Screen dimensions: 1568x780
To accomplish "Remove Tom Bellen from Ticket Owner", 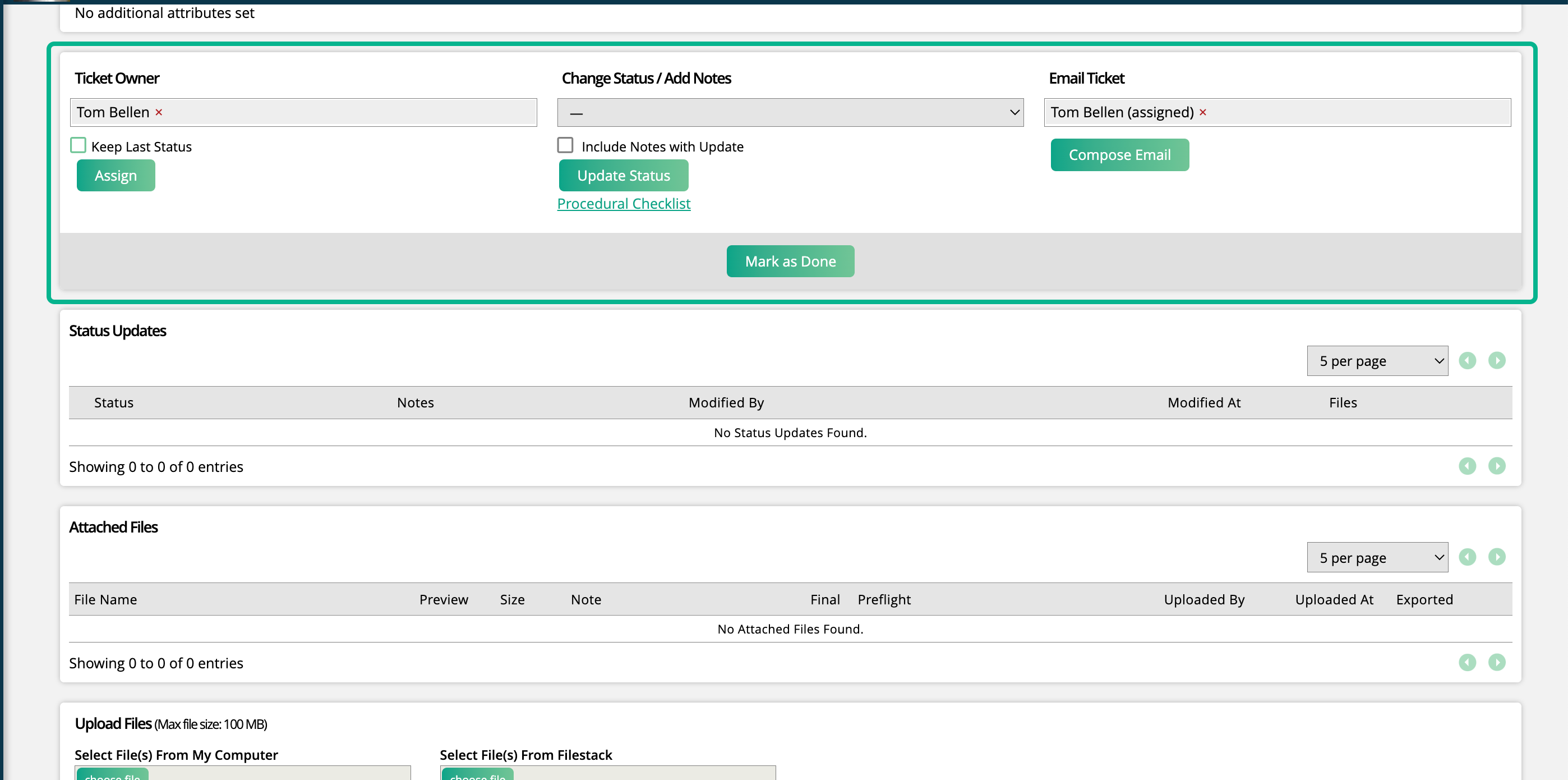I will coord(159,112).
